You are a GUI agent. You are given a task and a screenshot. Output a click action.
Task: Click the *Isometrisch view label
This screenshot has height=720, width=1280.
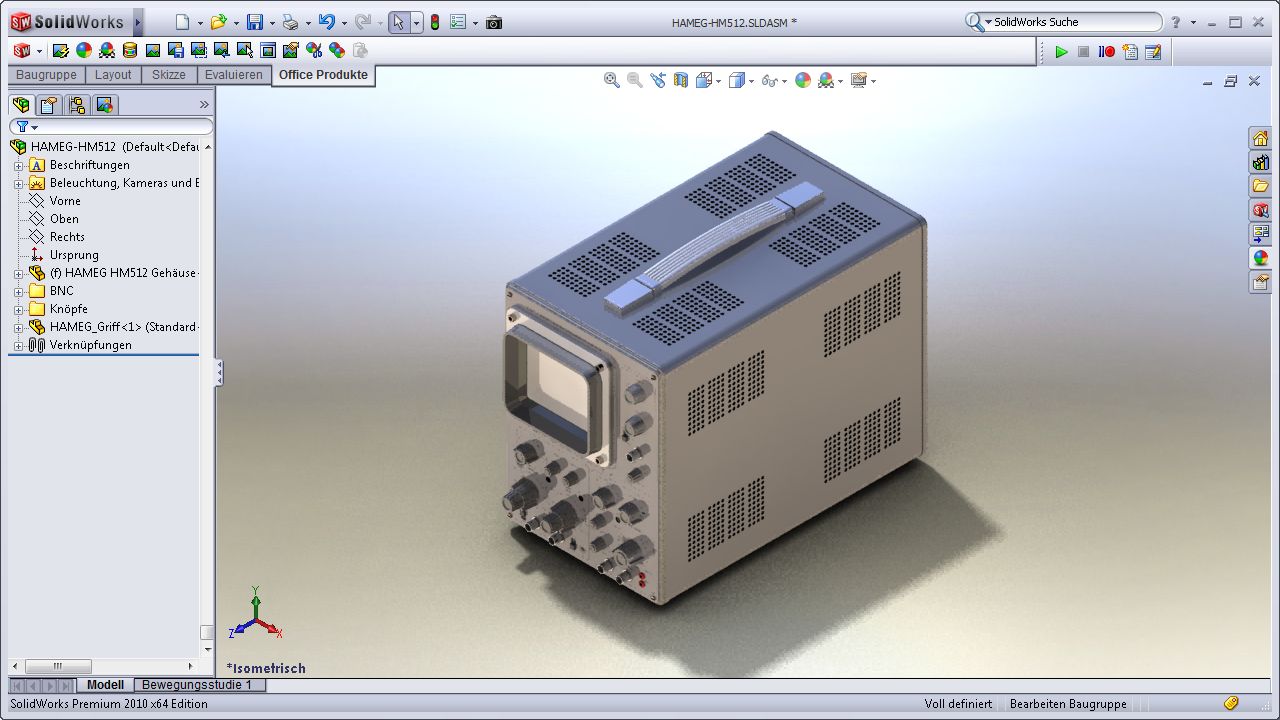(x=266, y=668)
